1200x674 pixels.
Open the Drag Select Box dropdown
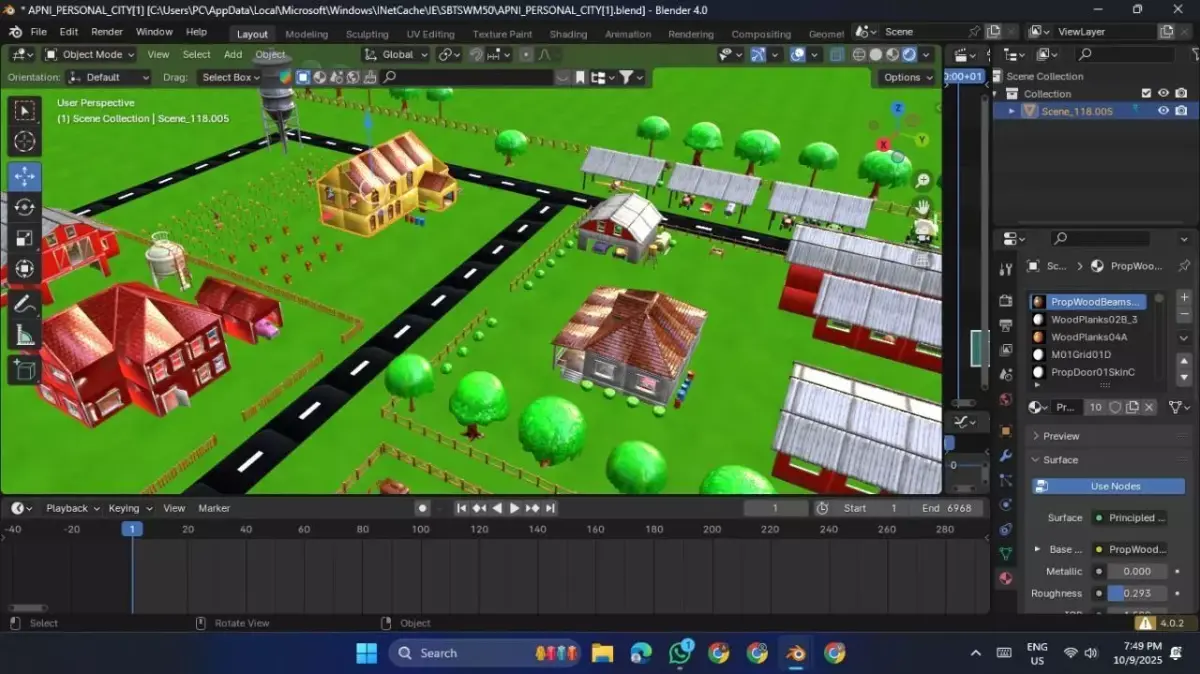pyautogui.click(x=229, y=77)
